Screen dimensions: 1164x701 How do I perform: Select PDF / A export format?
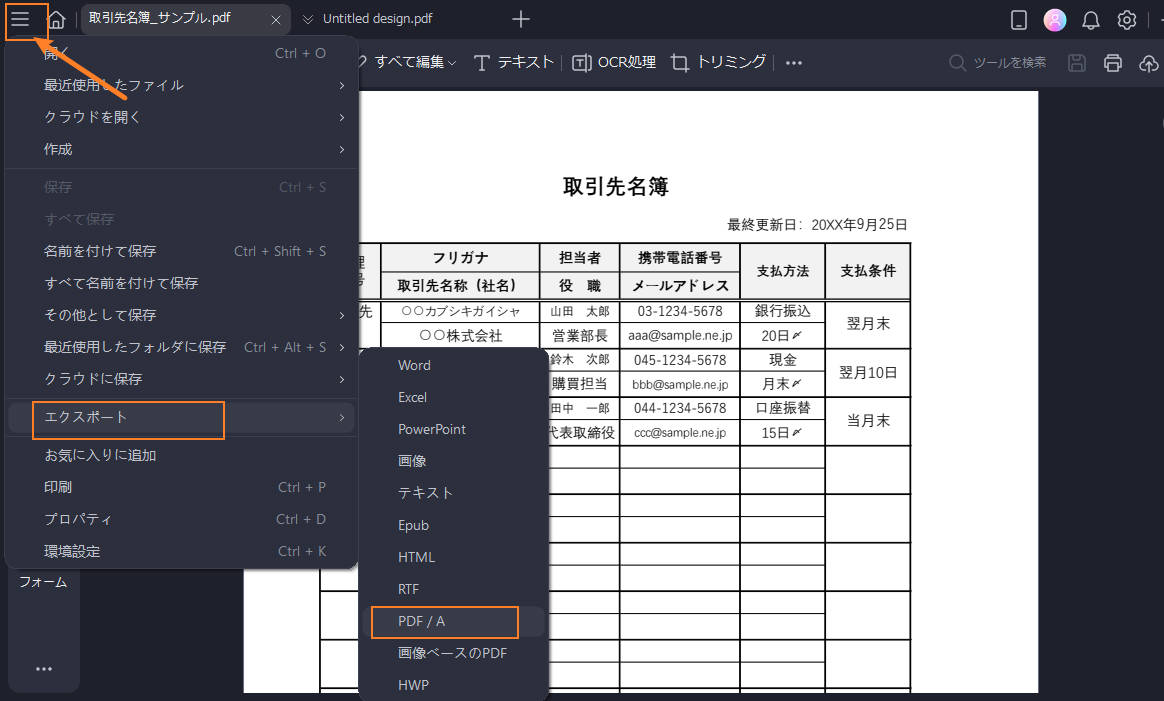423,621
